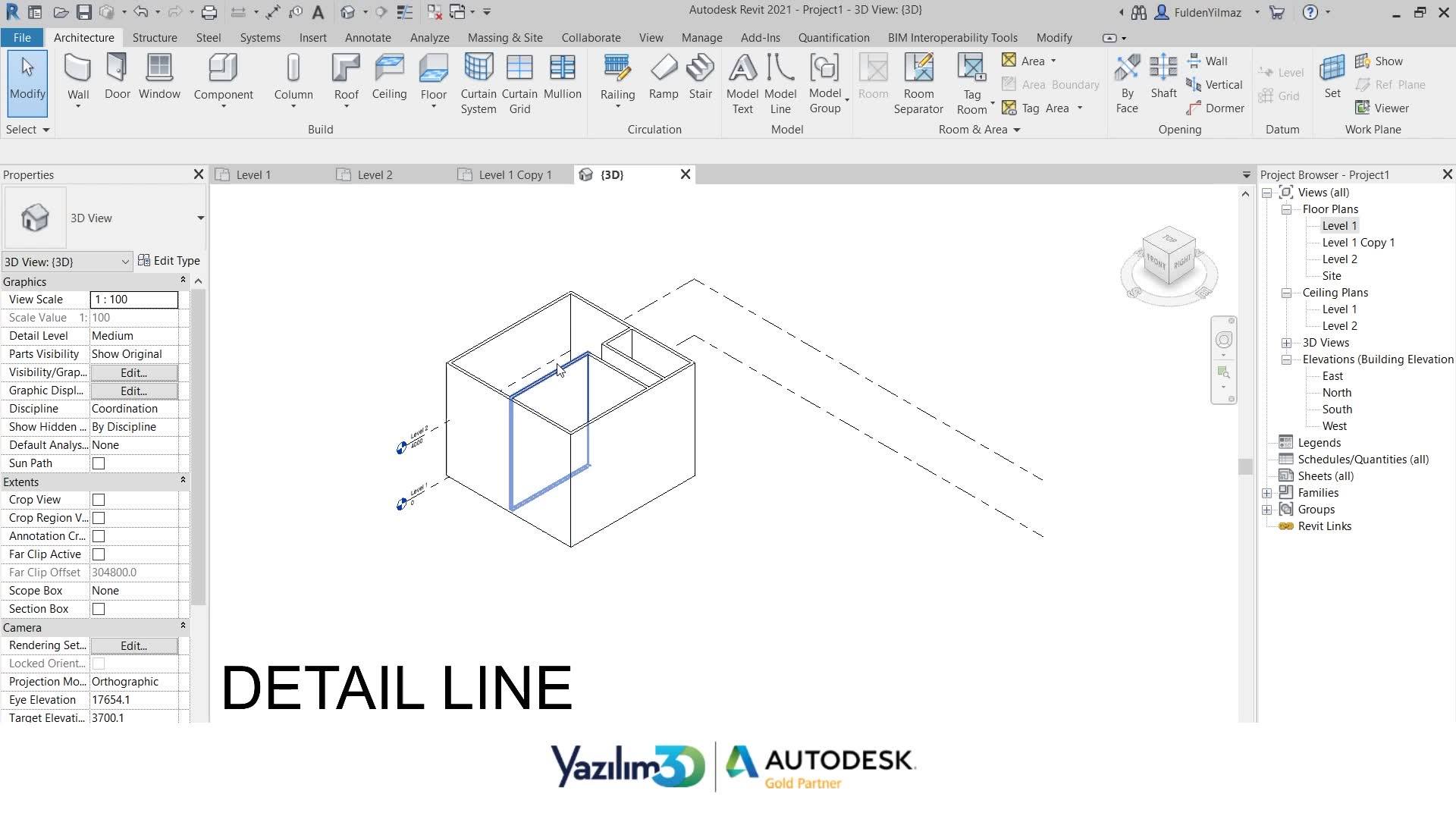Screen dimensions: 1456x819
Task: Open the 3D View type selector dropdown
Action: click(x=200, y=218)
